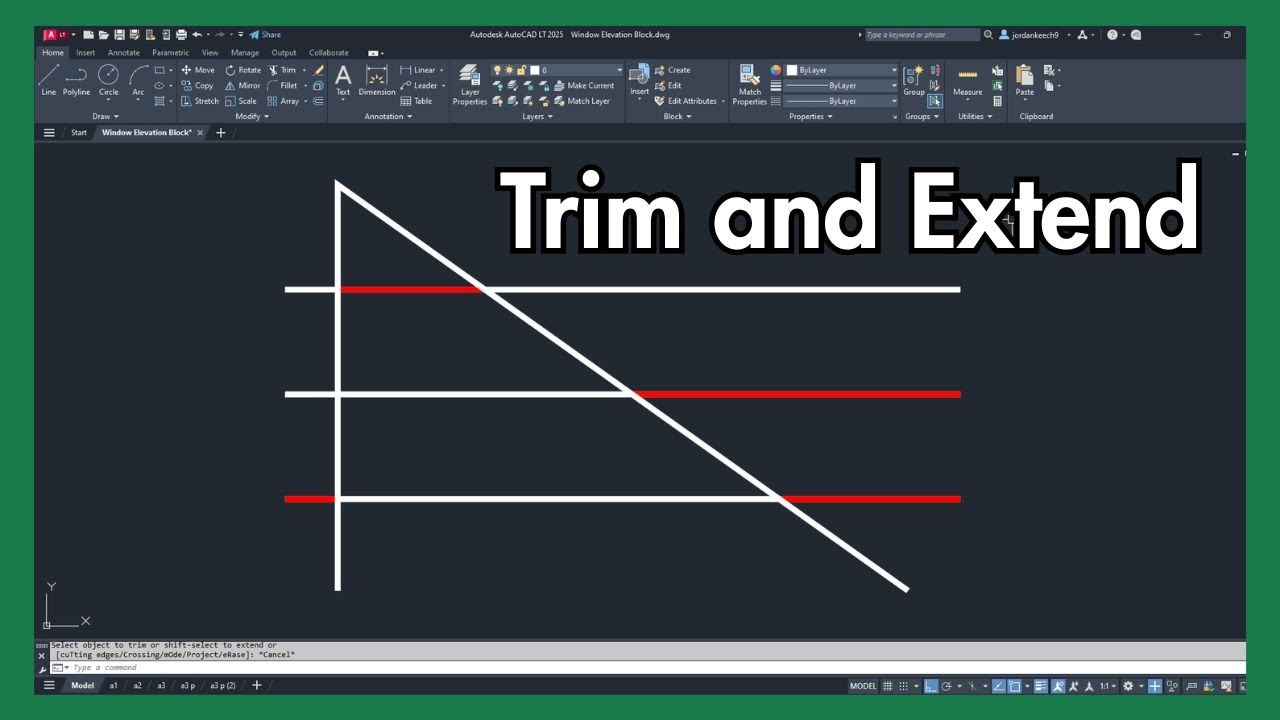Open the lineweight ByLayer dropdown
The height and width of the screenshot is (720, 1280).
[x=843, y=85]
